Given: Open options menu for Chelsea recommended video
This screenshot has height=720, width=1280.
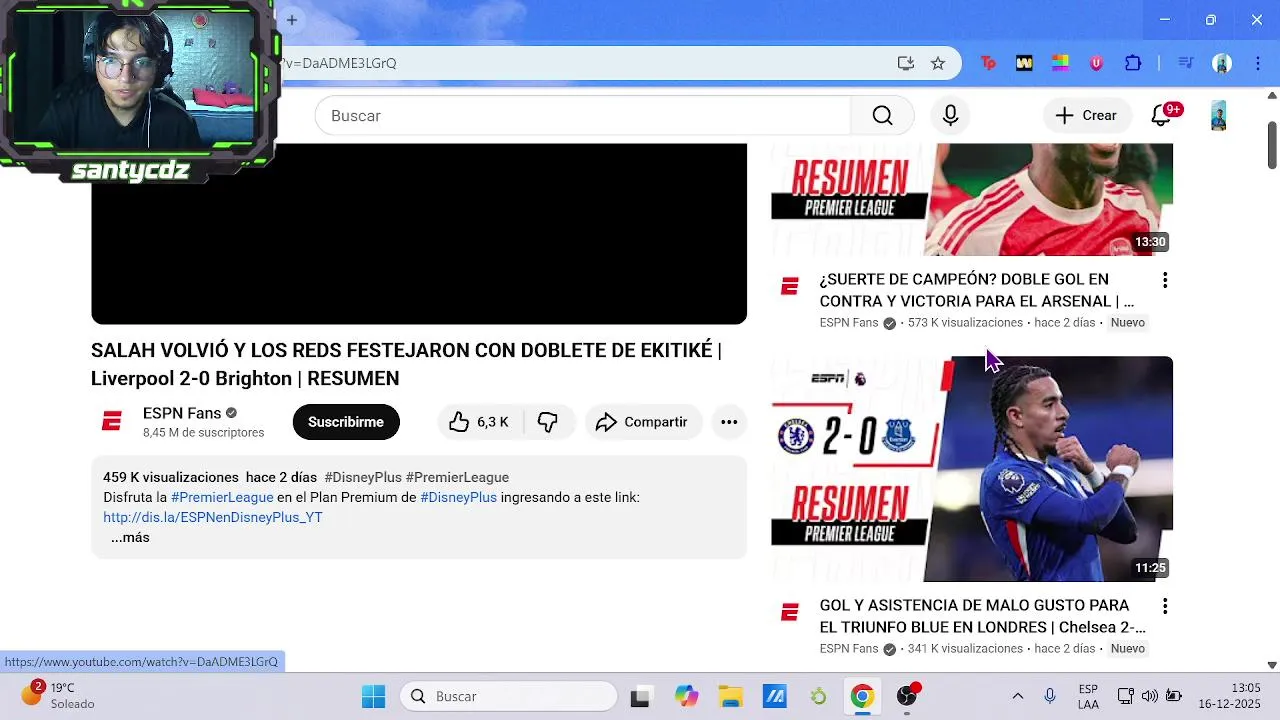Looking at the screenshot, I should click(x=1164, y=606).
